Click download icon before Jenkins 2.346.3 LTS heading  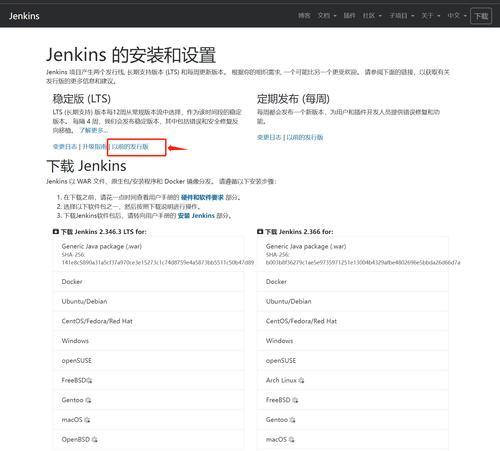pos(56,232)
